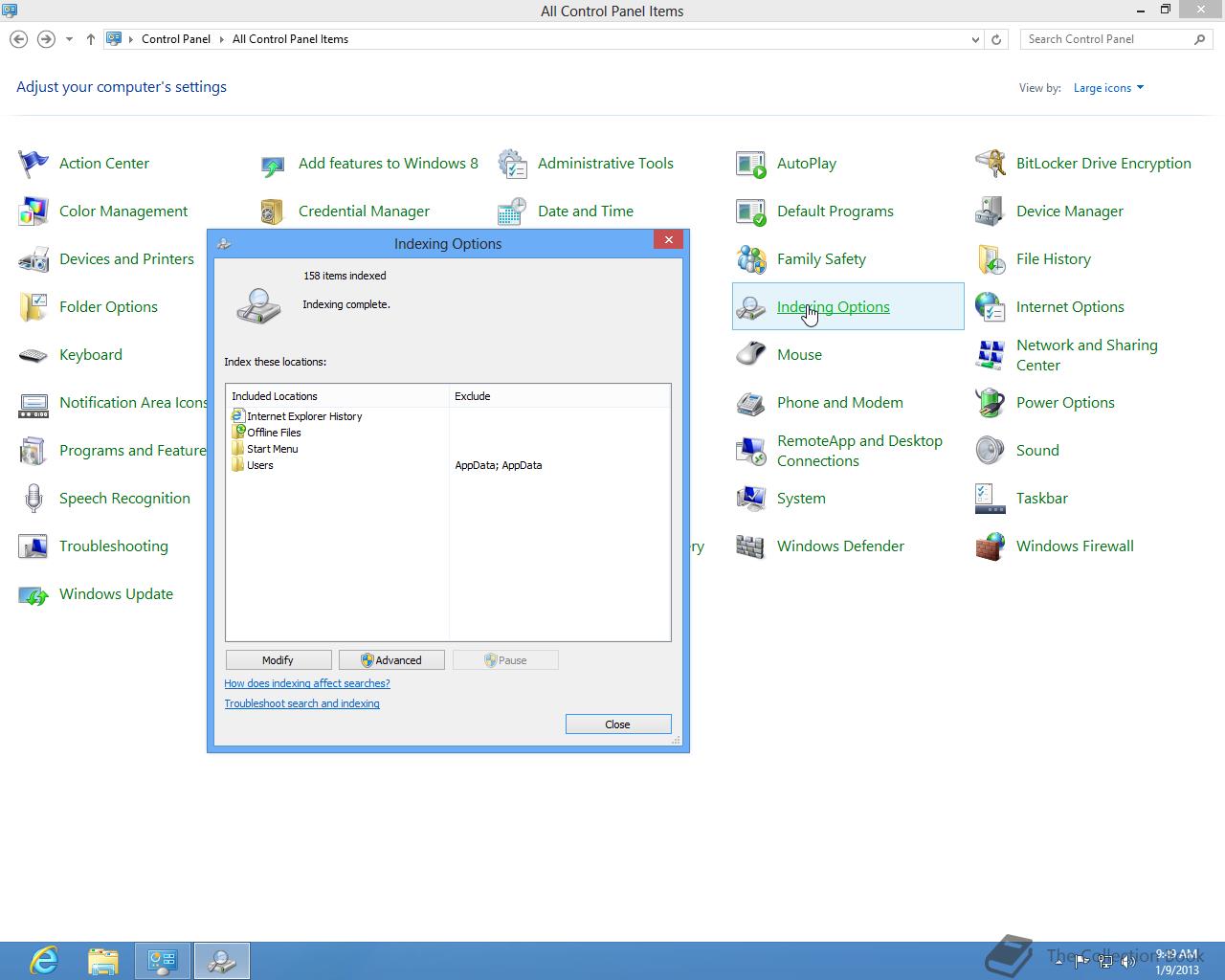Open the Windows Update icon
The width and height of the screenshot is (1225, 980).
(33, 594)
